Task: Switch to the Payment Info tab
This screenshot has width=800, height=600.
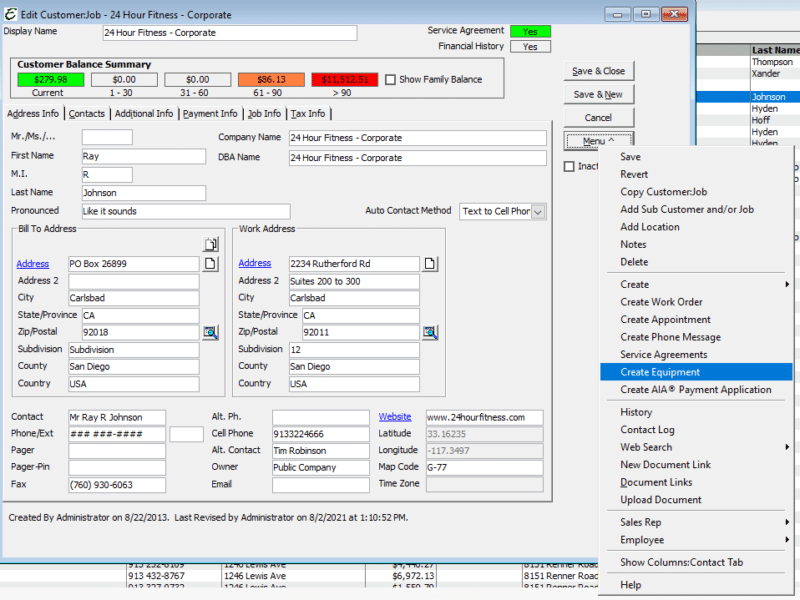Action: coord(210,113)
